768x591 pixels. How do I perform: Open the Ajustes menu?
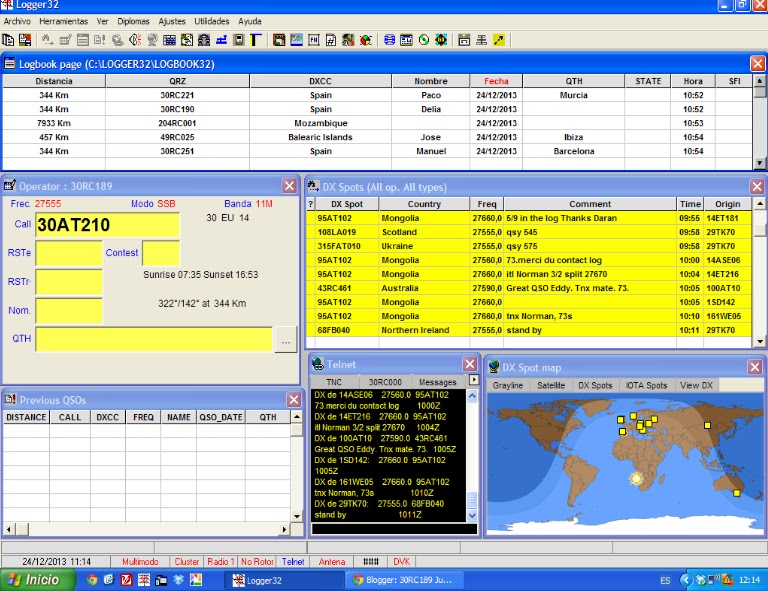pyautogui.click(x=172, y=21)
